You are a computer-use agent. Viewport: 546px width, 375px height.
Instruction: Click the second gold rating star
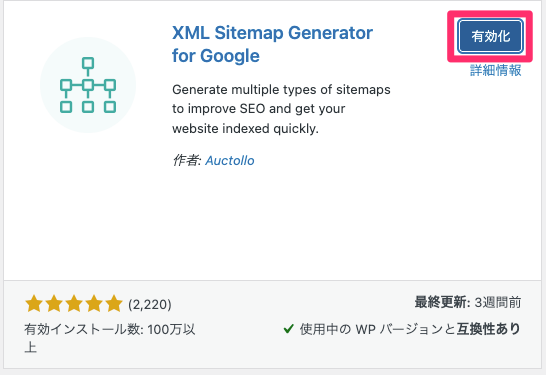point(54,304)
